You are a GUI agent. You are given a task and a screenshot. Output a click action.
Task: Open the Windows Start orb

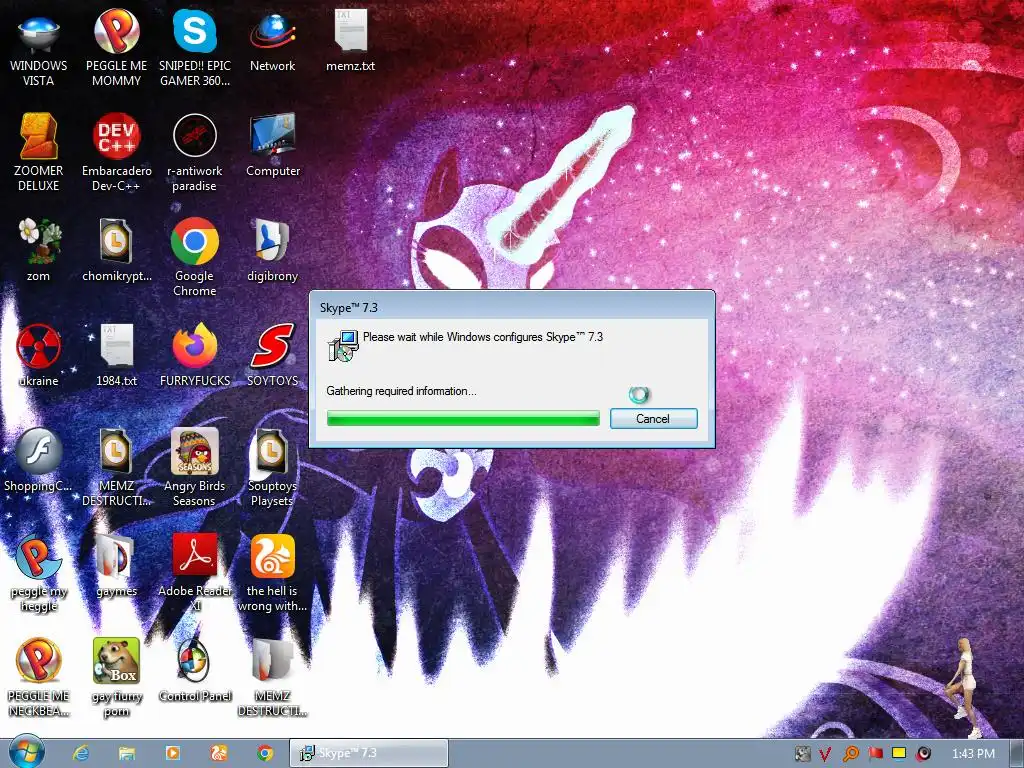point(26,752)
